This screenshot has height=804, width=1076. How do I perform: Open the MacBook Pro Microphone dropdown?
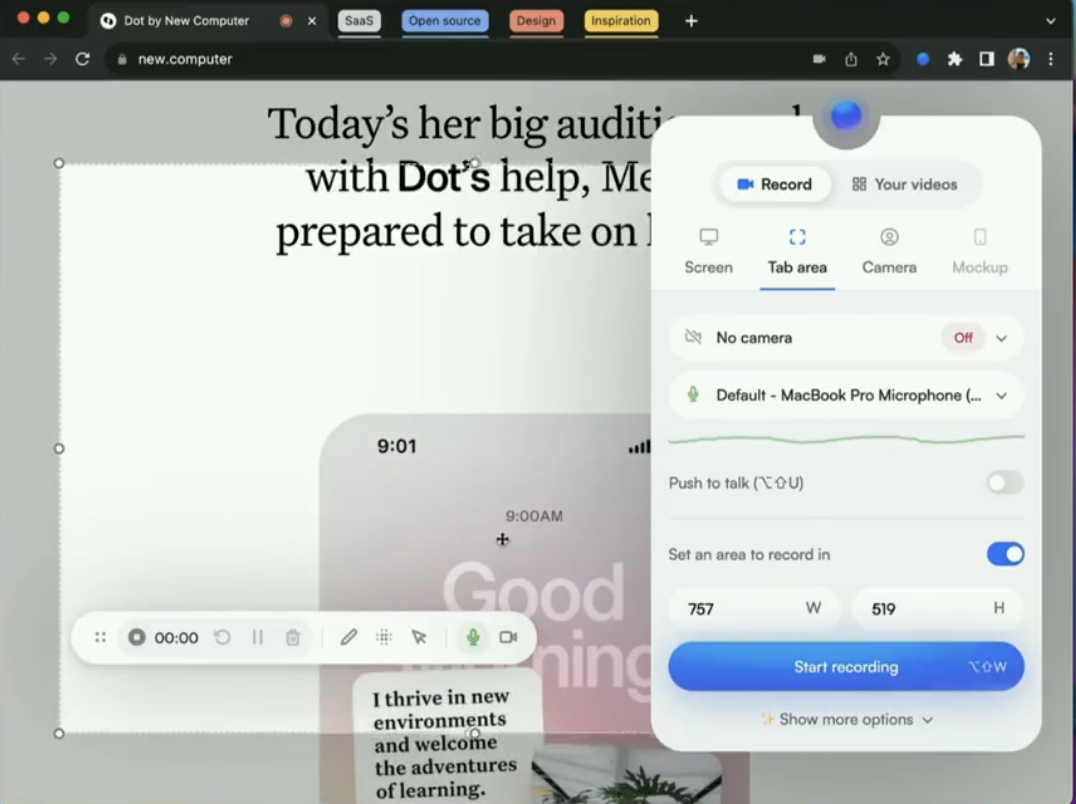pyautogui.click(x=845, y=395)
